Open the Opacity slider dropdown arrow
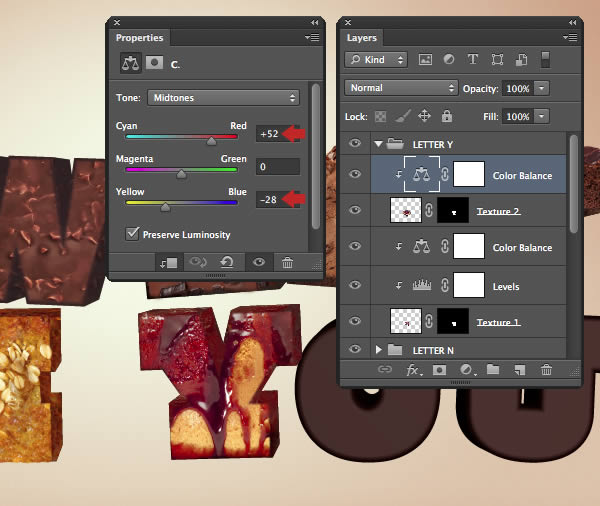 (x=541, y=88)
